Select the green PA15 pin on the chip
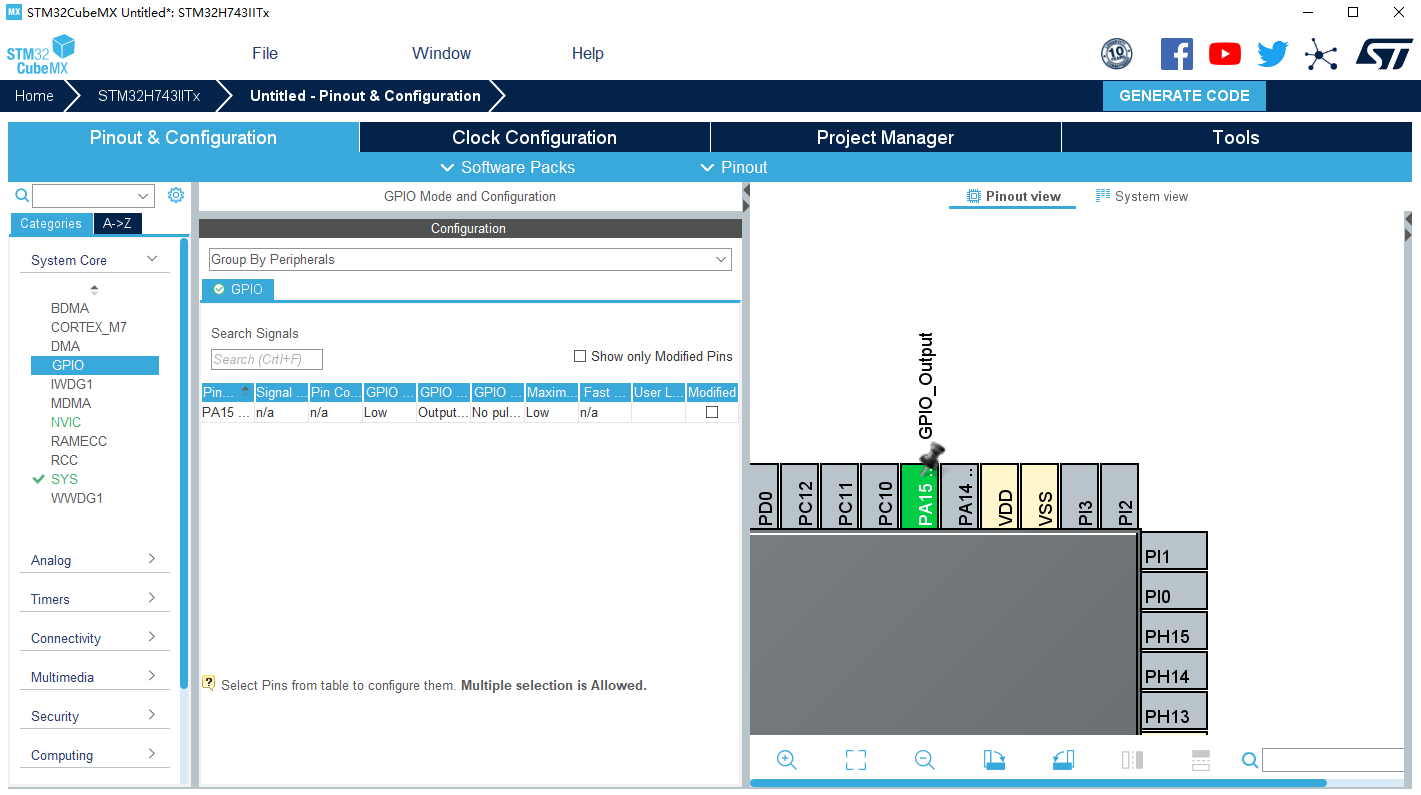 [920, 496]
